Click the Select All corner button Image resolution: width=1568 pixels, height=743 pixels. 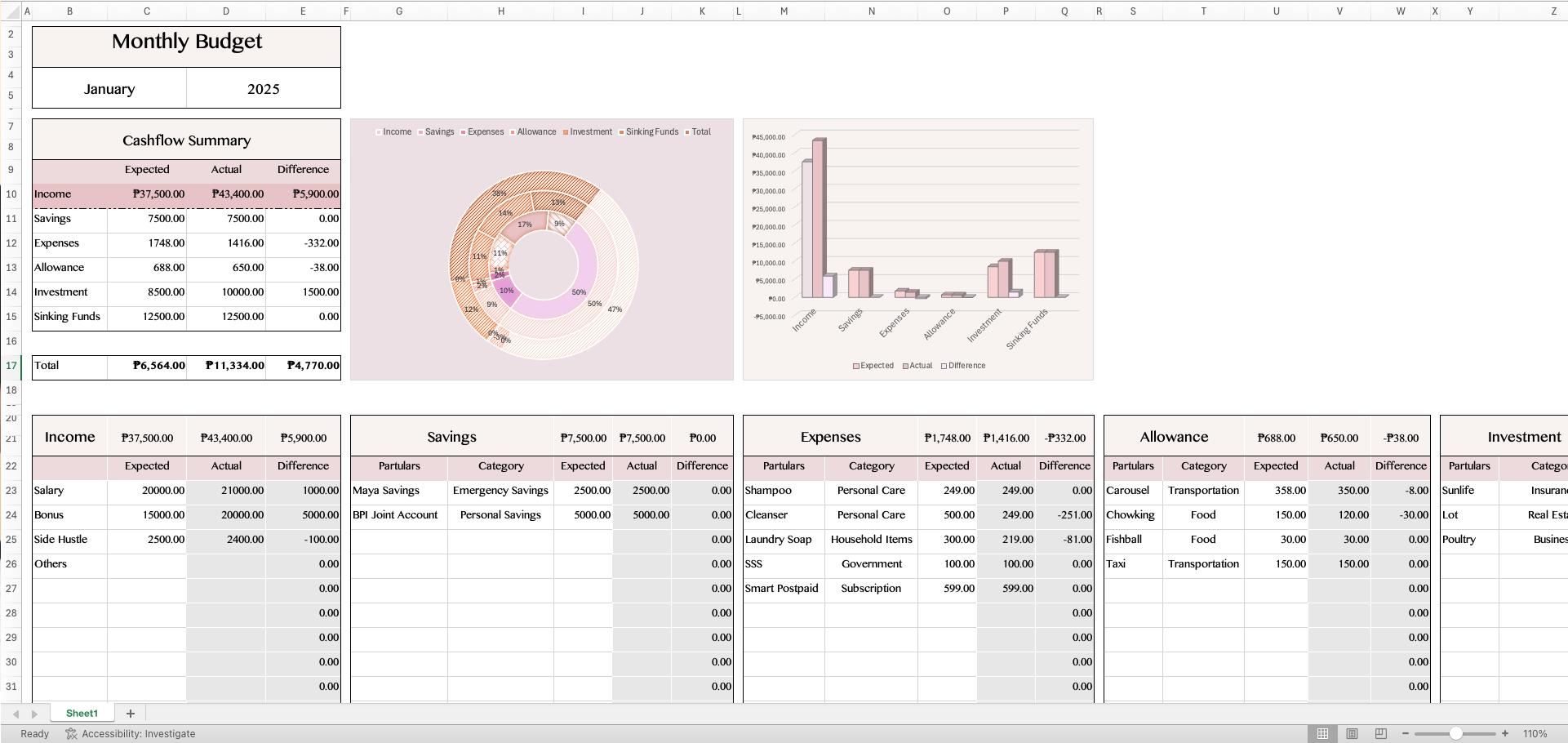pos(11,11)
